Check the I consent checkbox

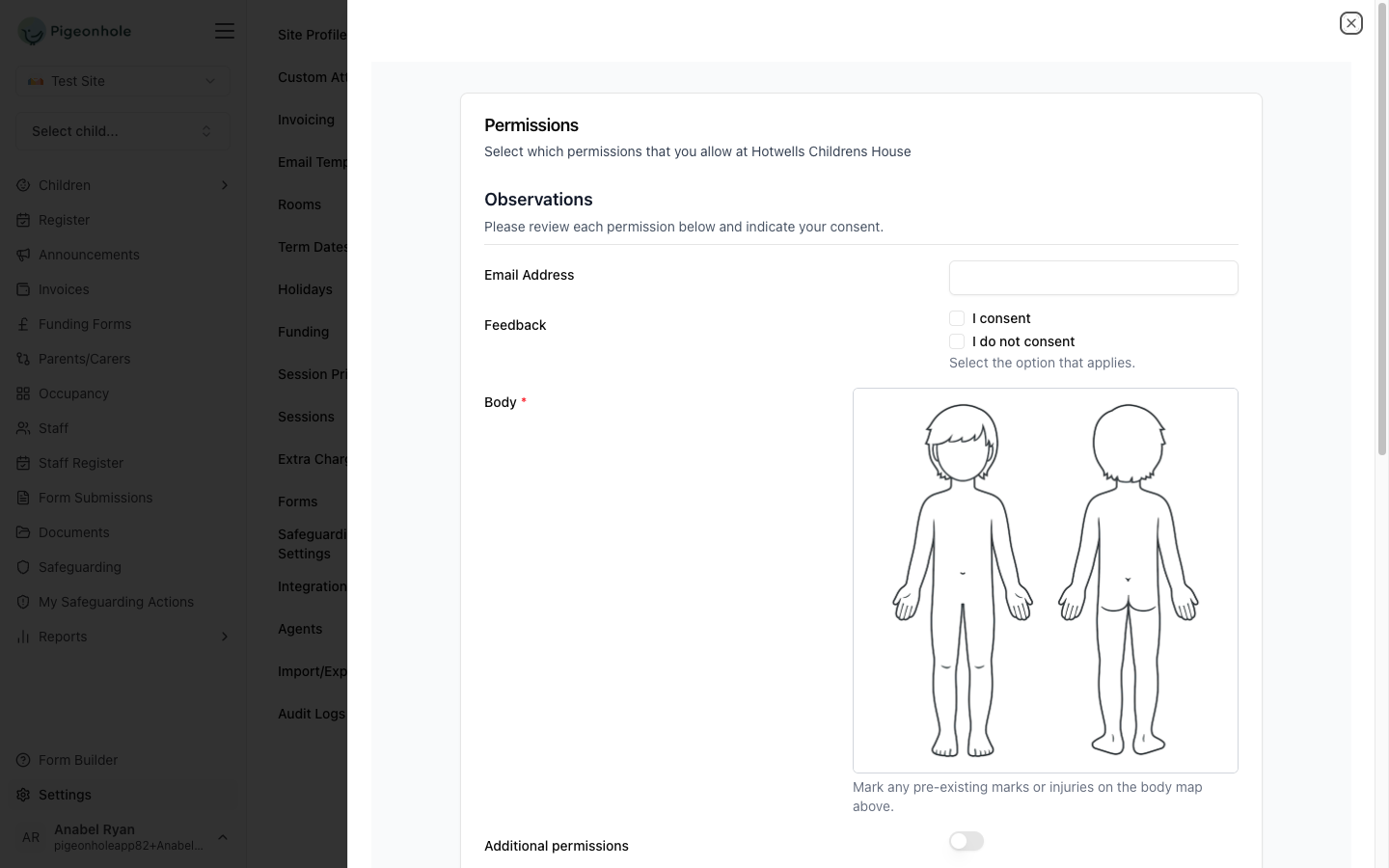click(957, 318)
